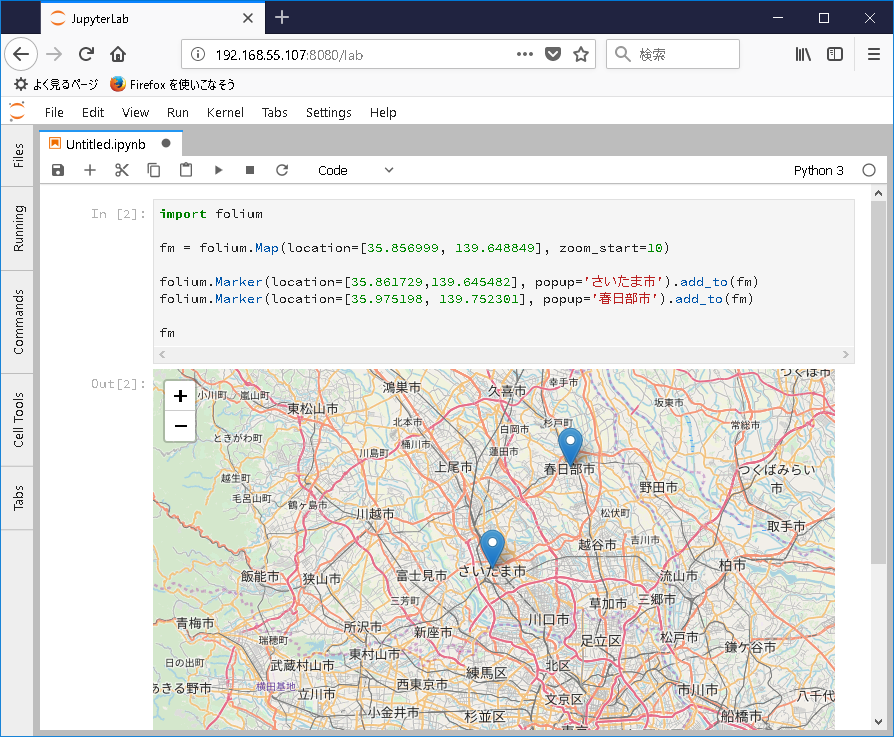This screenshot has width=894, height=737.
Task: Click the Out[2] output prompt
Action: (x=118, y=384)
